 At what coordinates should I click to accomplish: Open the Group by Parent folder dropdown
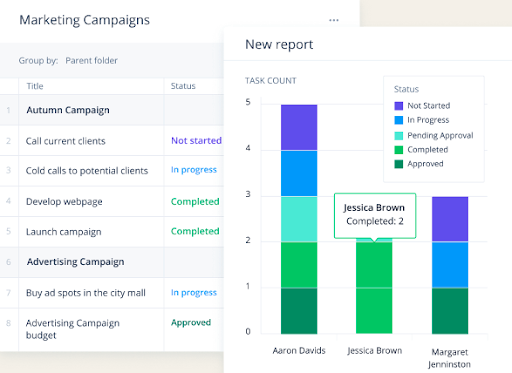(x=91, y=61)
